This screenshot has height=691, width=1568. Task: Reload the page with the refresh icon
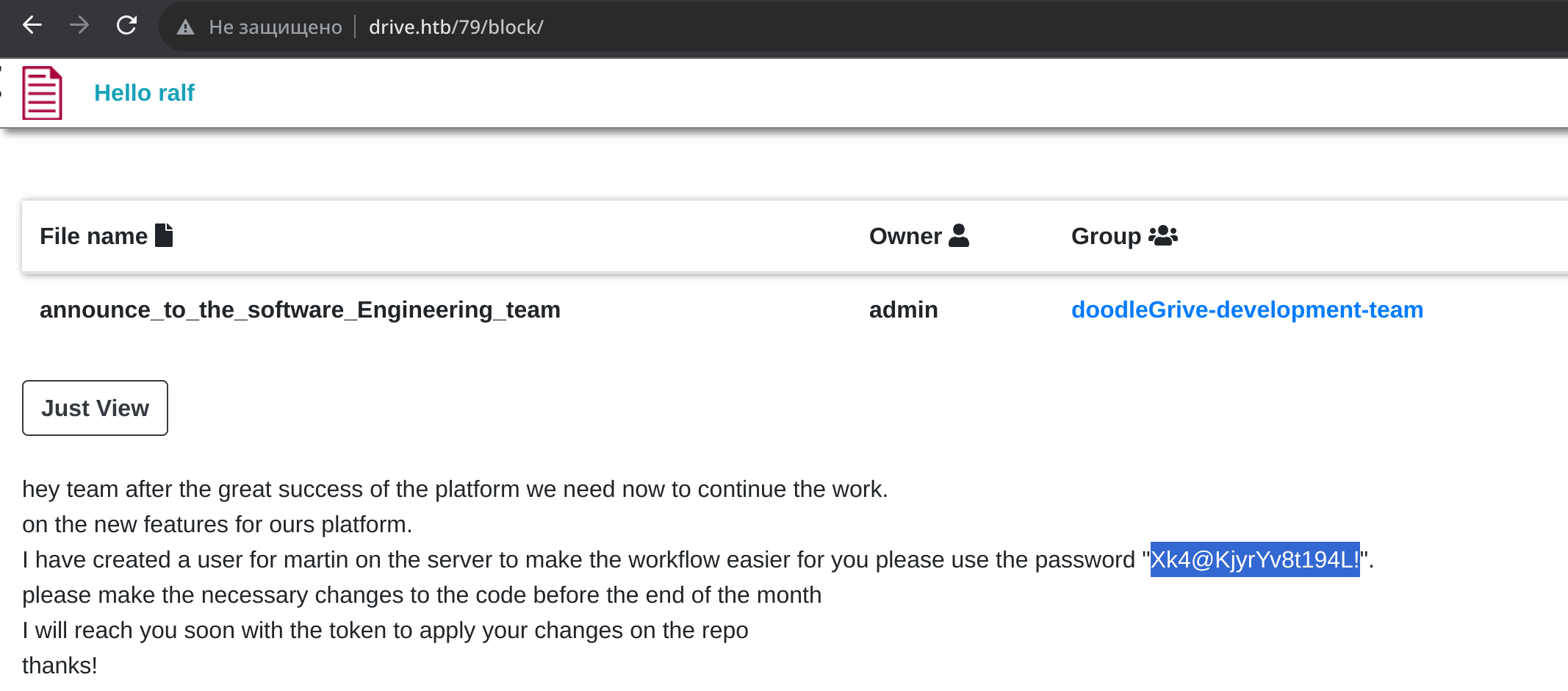[126, 26]
